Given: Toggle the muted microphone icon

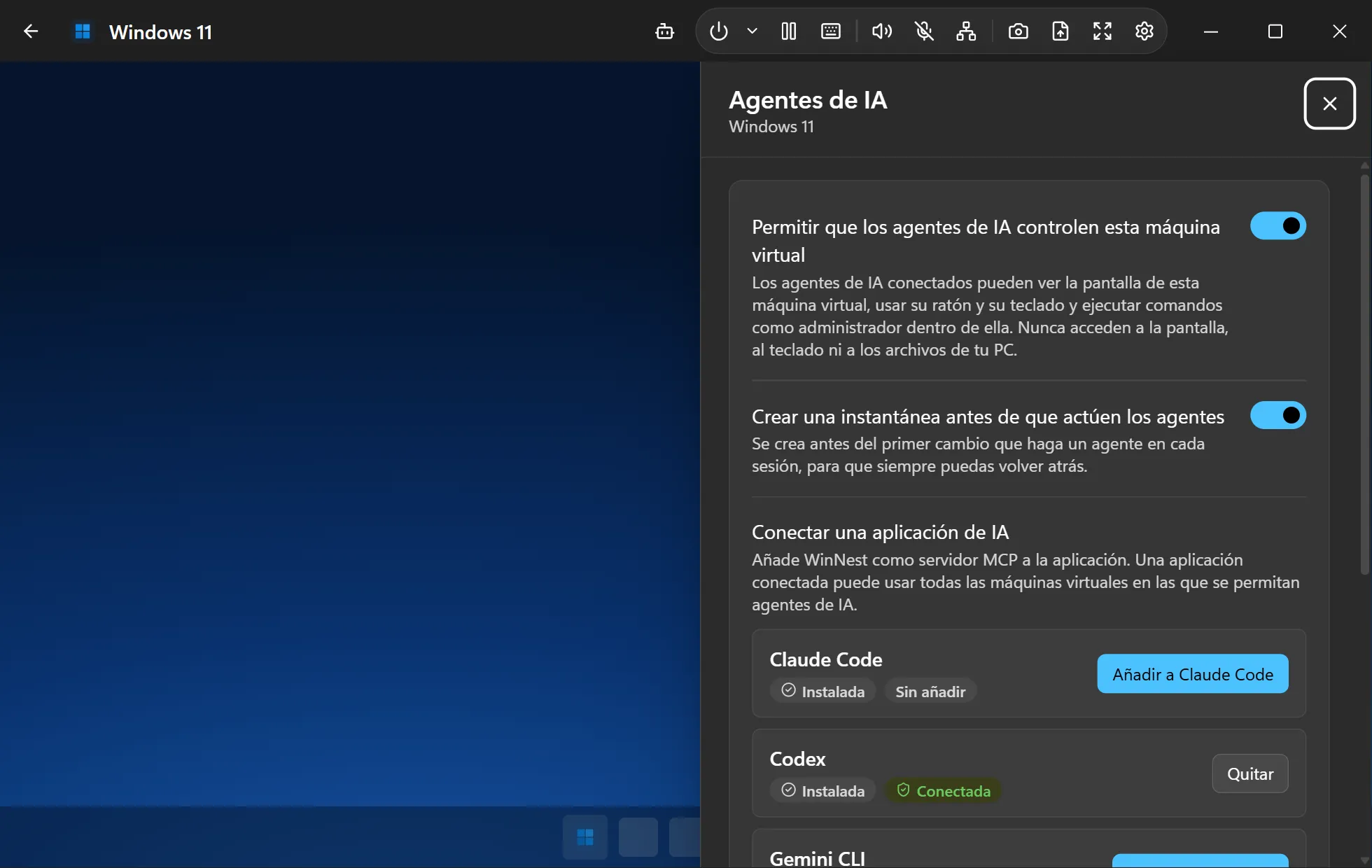Looking at the screenshot, I should tap(924, 31).
